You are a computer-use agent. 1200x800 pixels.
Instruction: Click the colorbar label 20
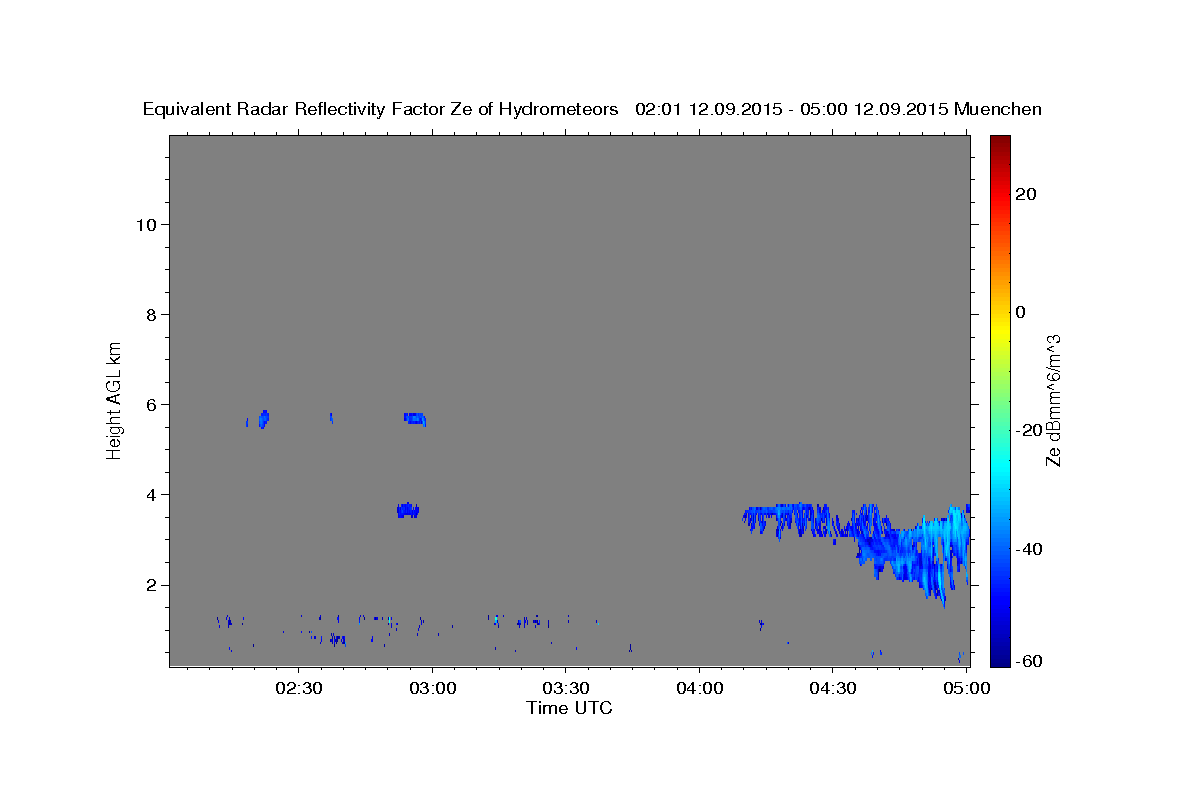pyautogui.click(x=1025, y=194)
